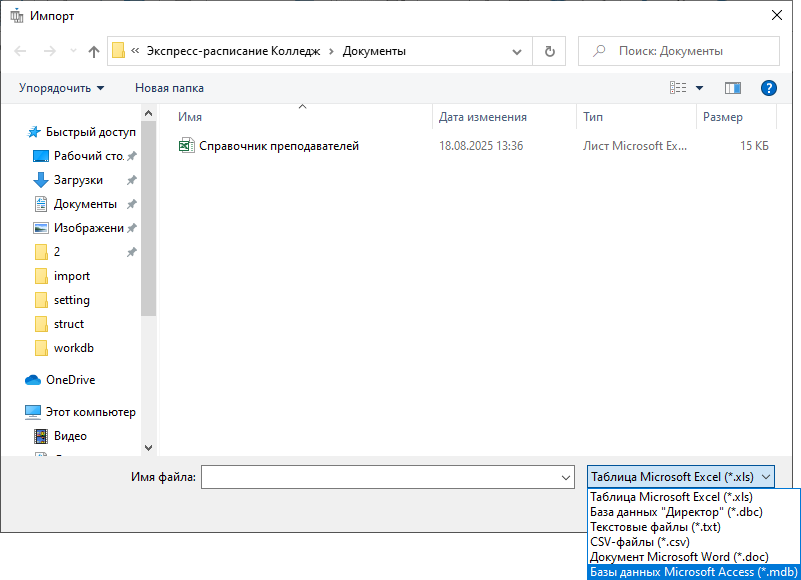Image resolution: width=801 pixels, height=580 pixels.
Task: Open the address bar history dropdown
Action: pyautogui.click(x=516, y=51)
